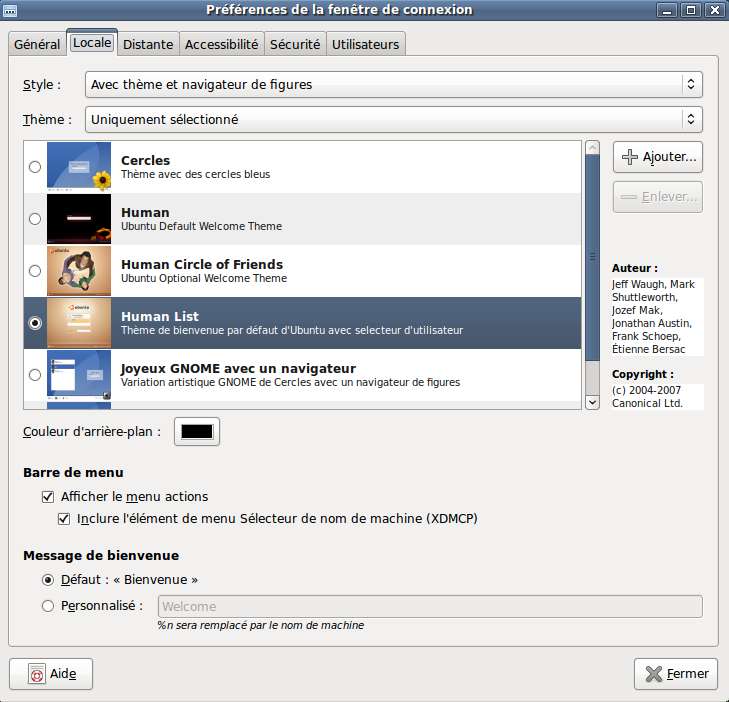Switch to the Locale tab
729x702 pixels.
(92, 43)
